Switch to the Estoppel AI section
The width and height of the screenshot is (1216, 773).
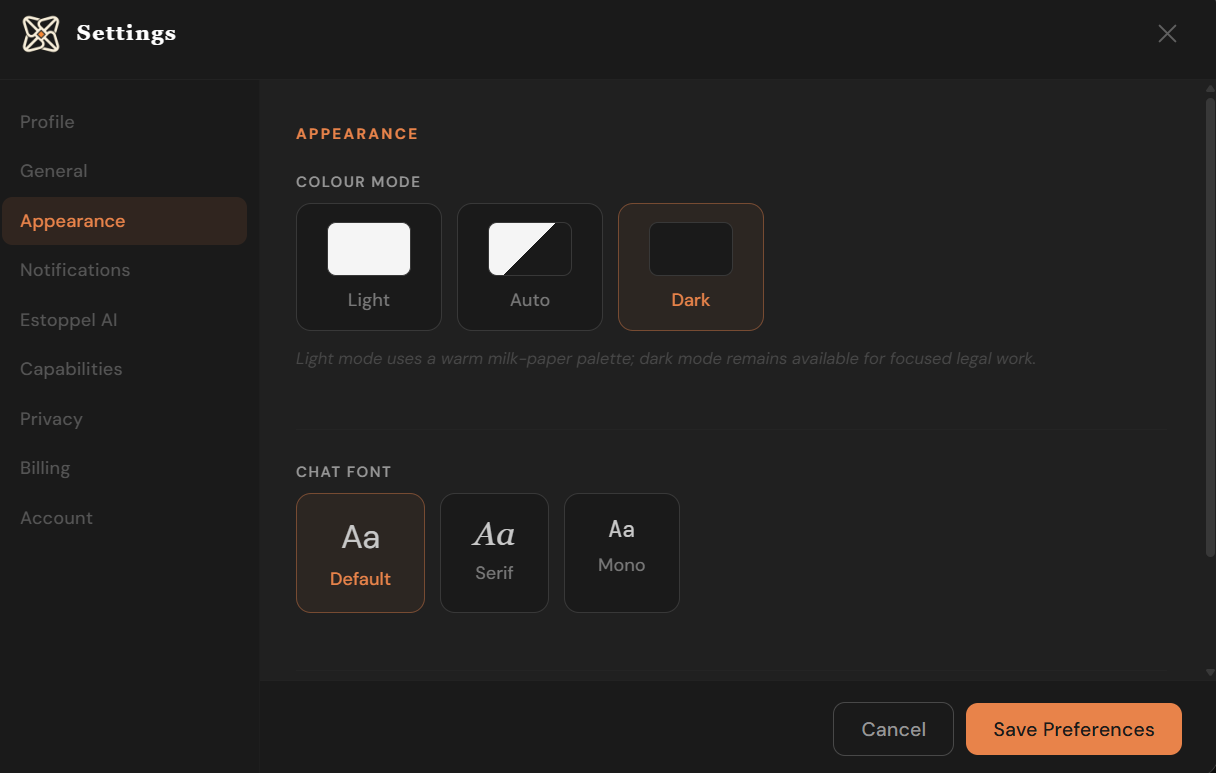click(124, 320)
